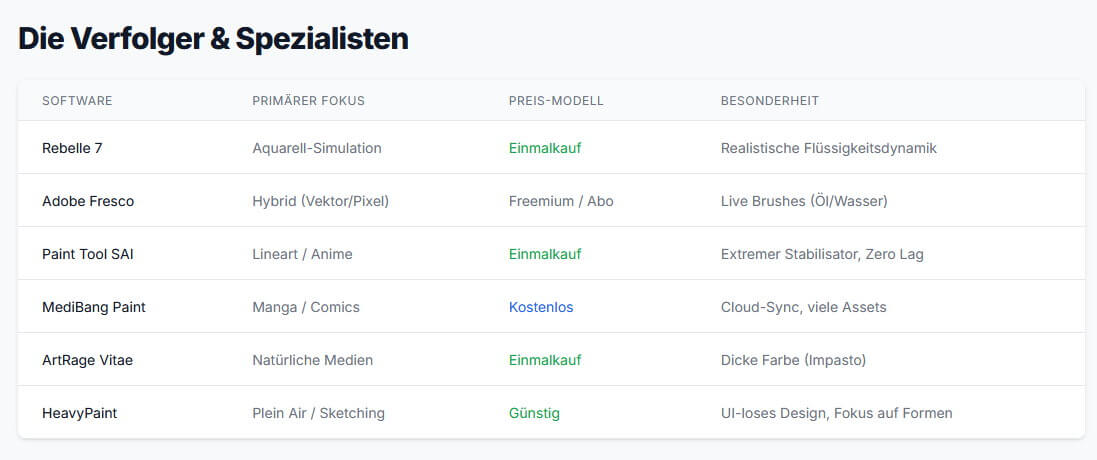Select the Adobe Fresco row name
The height and width of the screenshot is (460, 1097).
88,201
